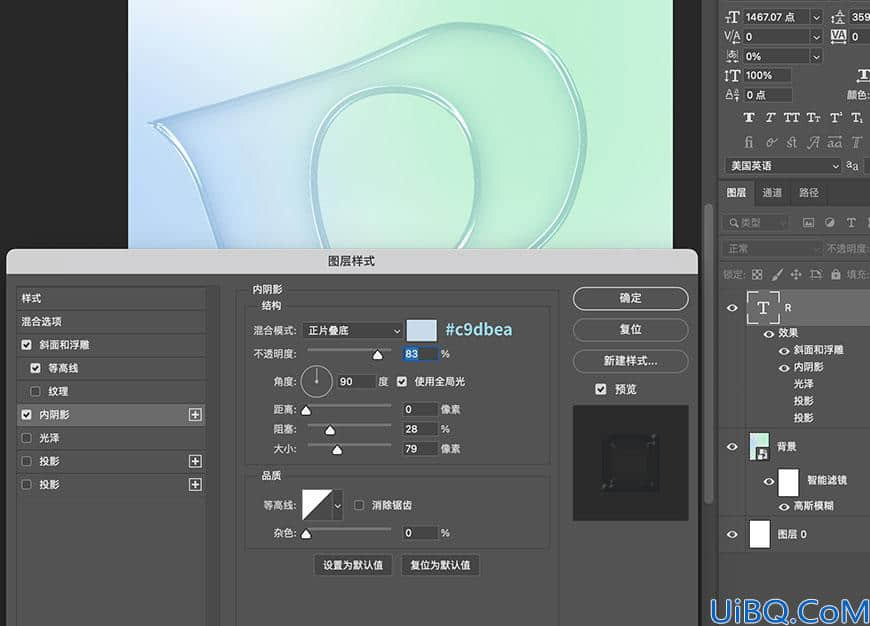The image size is (870, 626).
Task: Open kerning value dropdown arrow
Action: pos(816,37)
